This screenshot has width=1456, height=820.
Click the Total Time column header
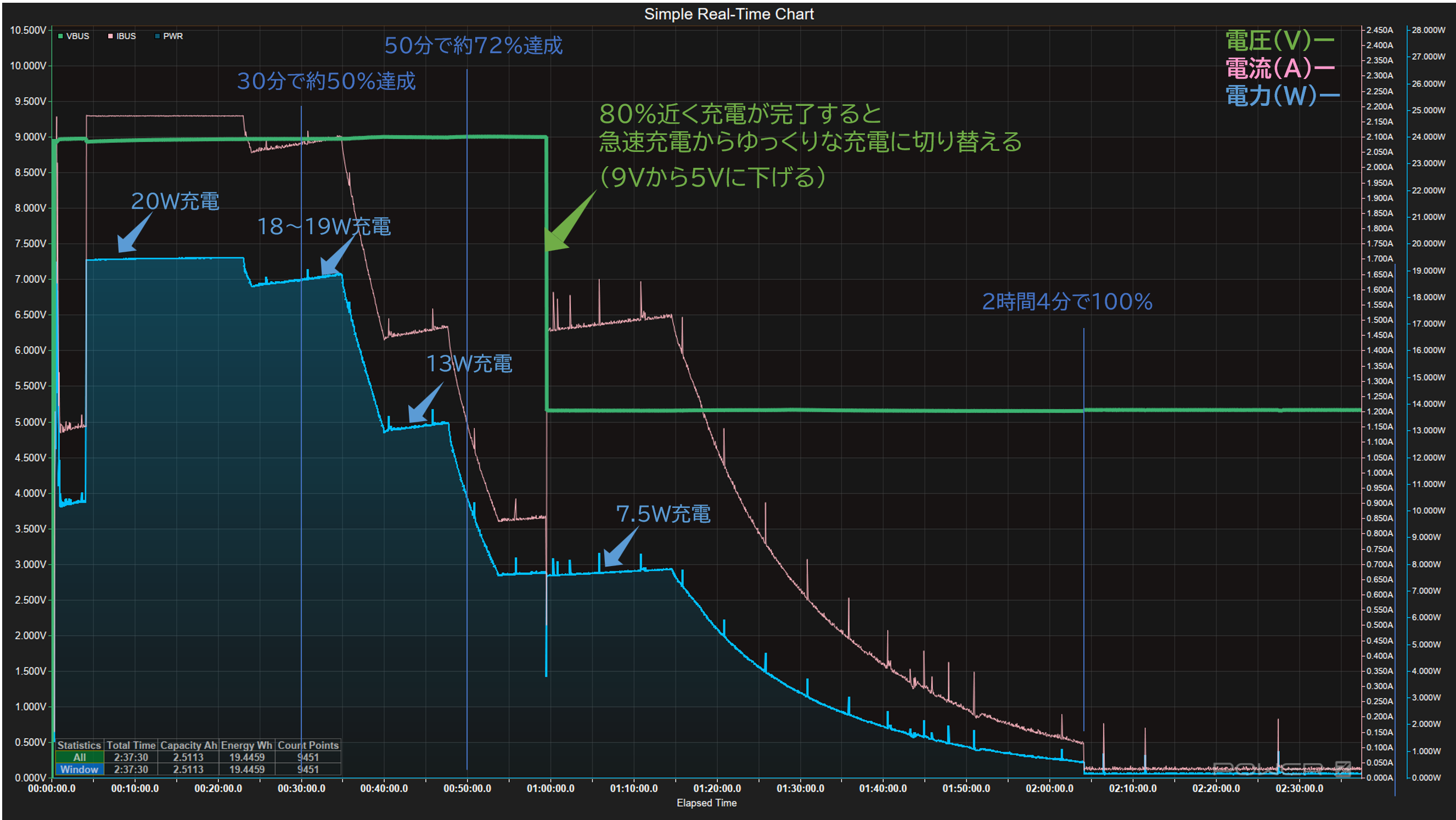click(131, 745)
